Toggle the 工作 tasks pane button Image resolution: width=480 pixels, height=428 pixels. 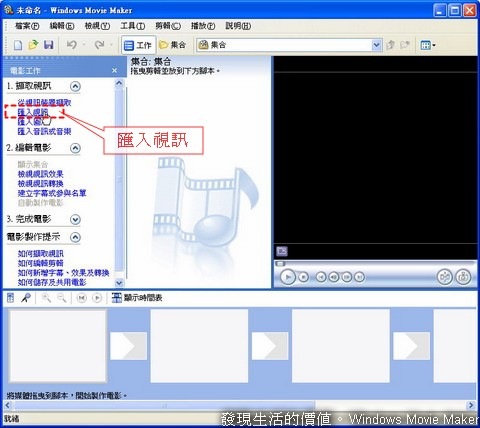point(138,45)
